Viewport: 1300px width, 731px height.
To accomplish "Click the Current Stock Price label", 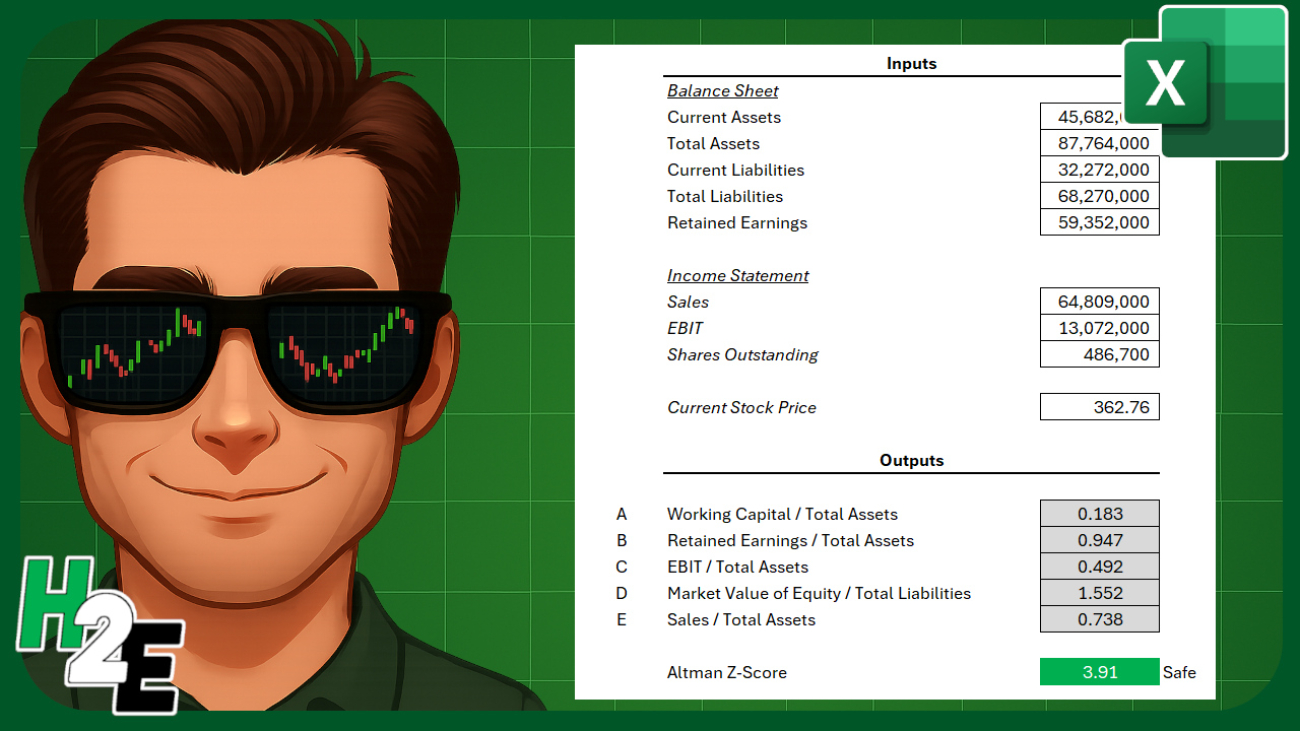I will click(741, 407).
